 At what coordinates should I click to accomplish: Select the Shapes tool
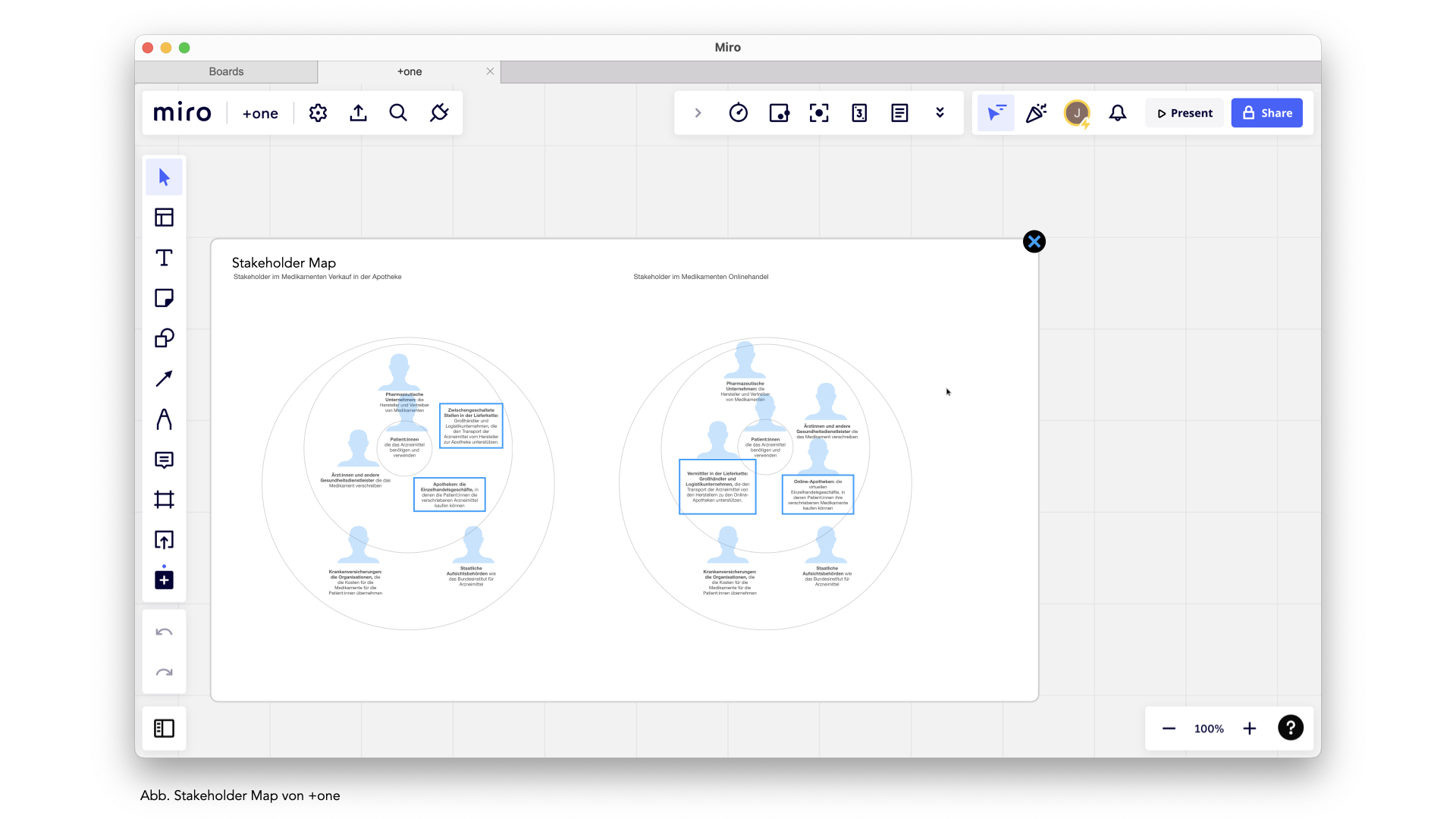click(x=164, y=338)
